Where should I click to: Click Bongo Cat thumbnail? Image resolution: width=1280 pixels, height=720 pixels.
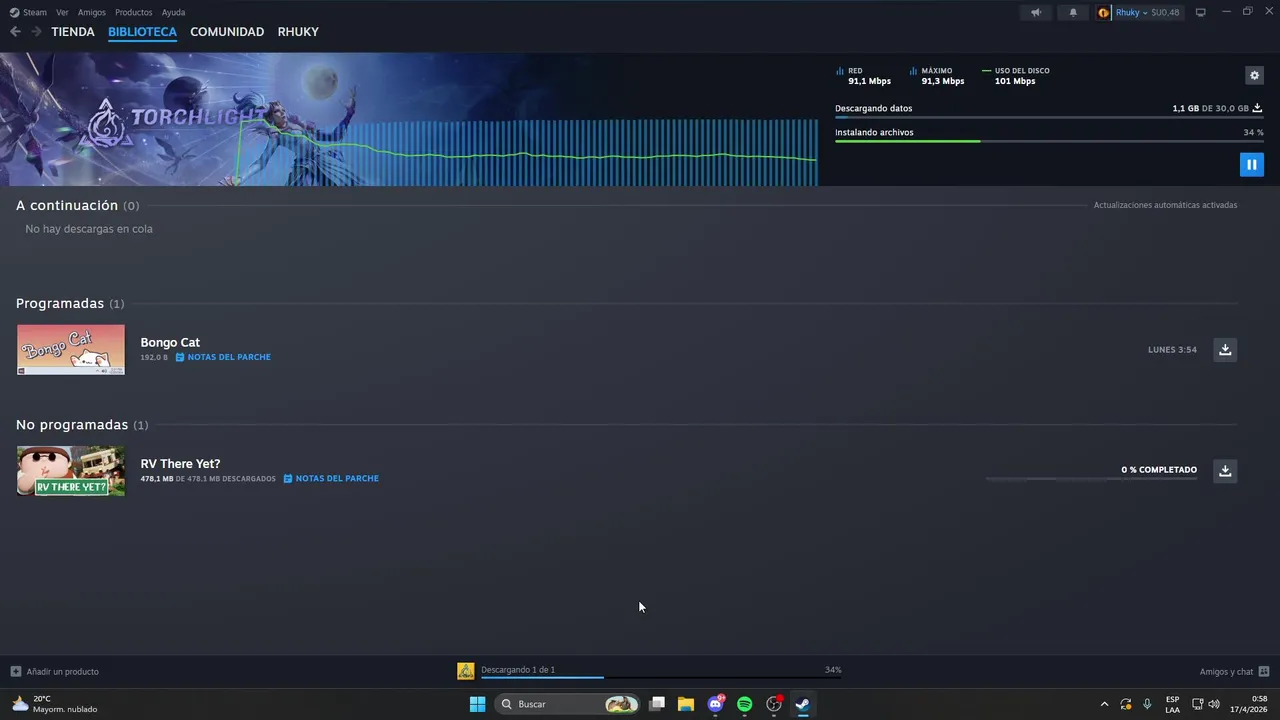pos(71,349)
